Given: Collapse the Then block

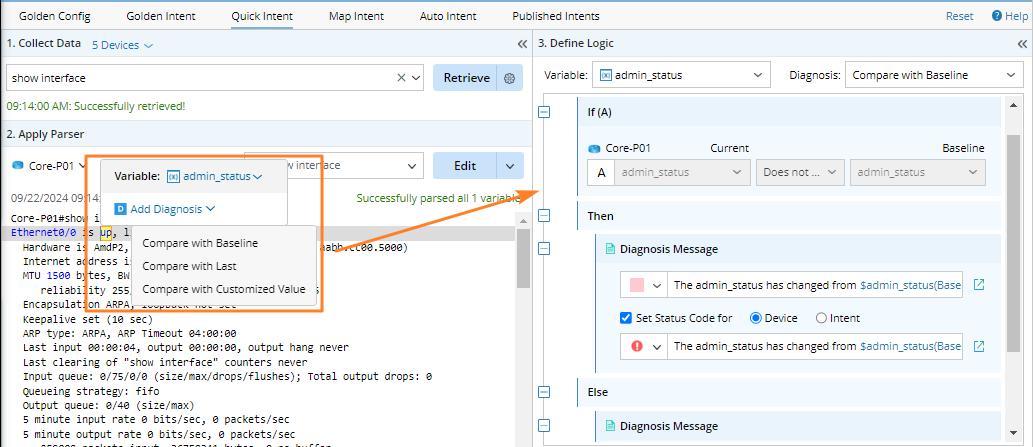Looking at the screenshot, I should (x=544, y=216).
